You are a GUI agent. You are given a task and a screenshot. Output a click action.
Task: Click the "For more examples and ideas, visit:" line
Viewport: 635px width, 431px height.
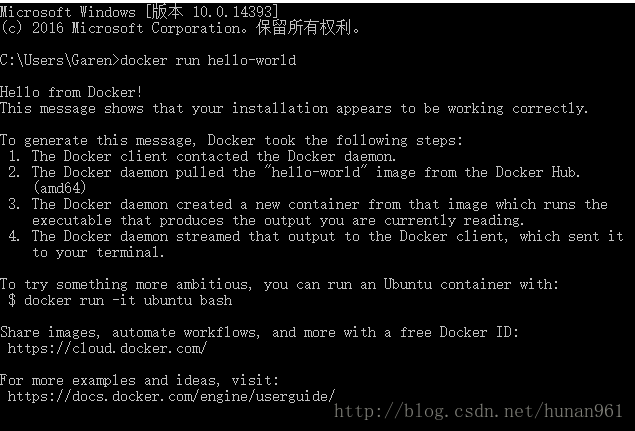pyautogui.click(x=139, y=380)
